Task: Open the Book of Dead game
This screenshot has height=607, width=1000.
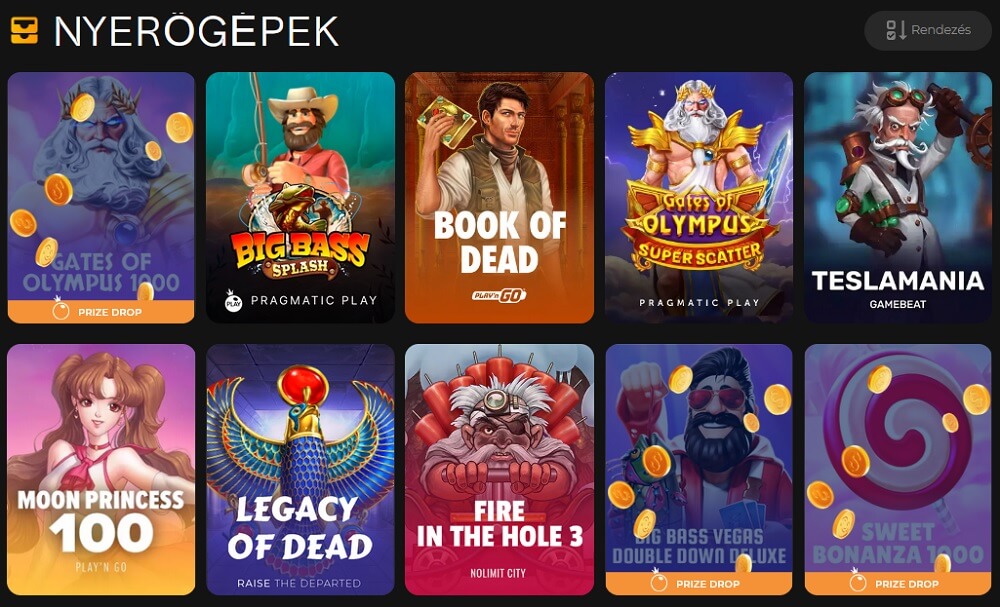Action: click(499, 197)
